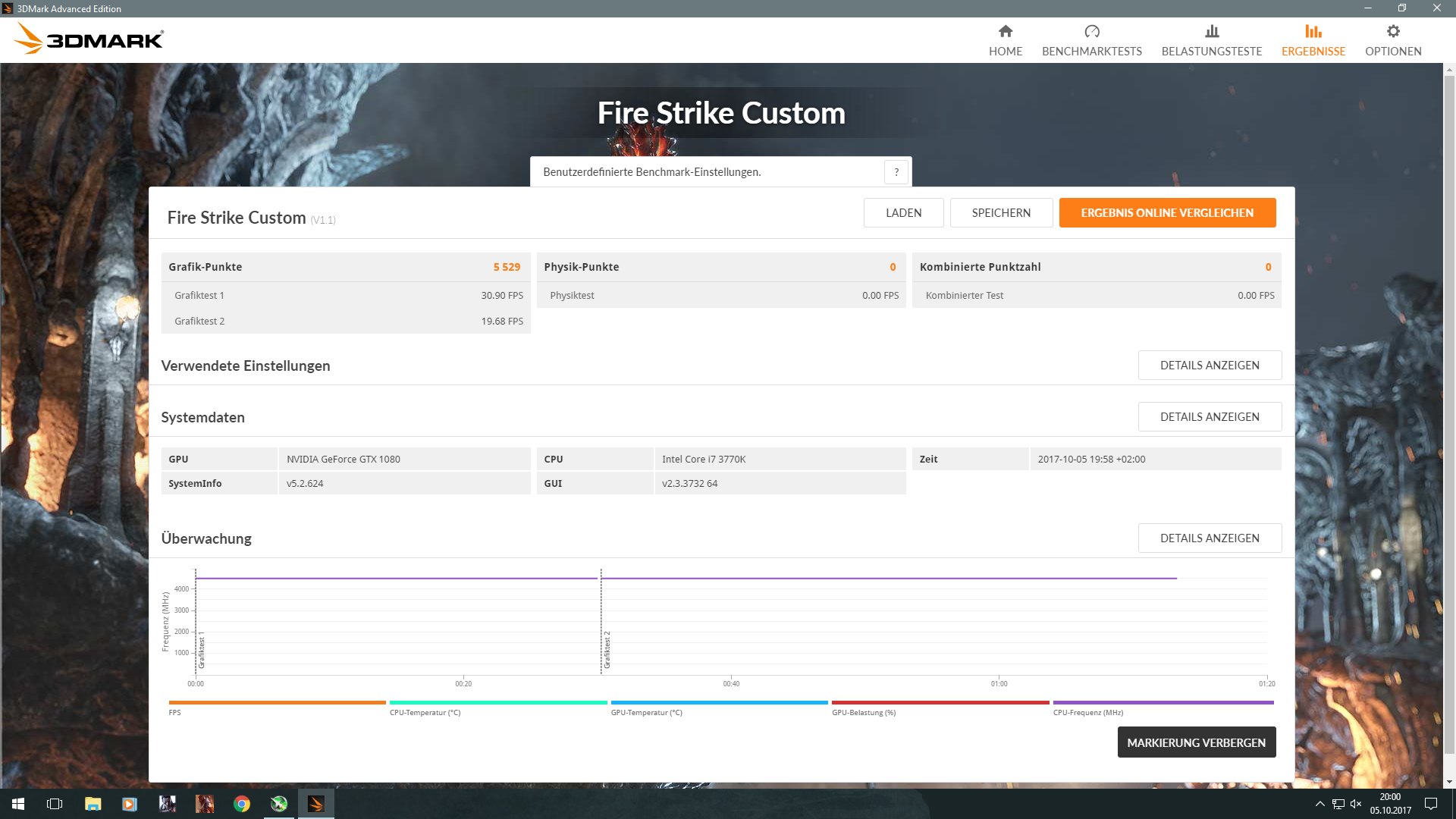Select the Ergebnisse bar chart icon
Image resolution: width=1456 pixels, height=819 pixels.
point(1313,31)
